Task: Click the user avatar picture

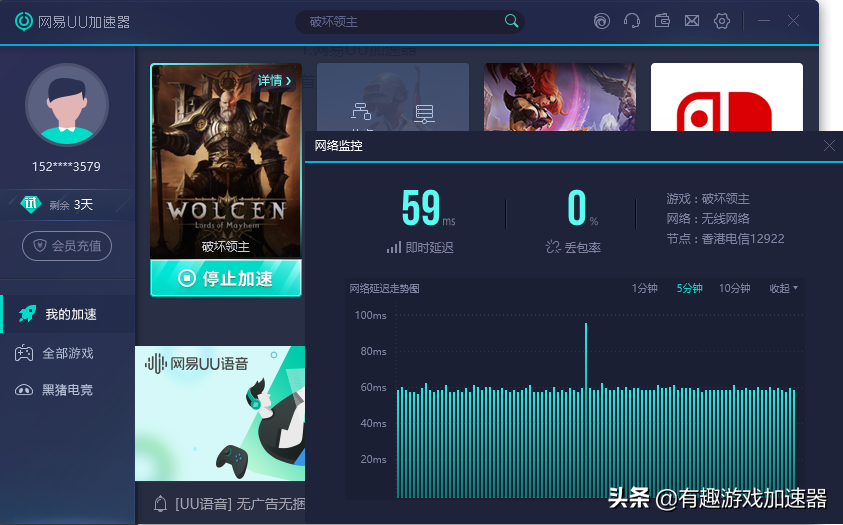Action: pos(67,105)
